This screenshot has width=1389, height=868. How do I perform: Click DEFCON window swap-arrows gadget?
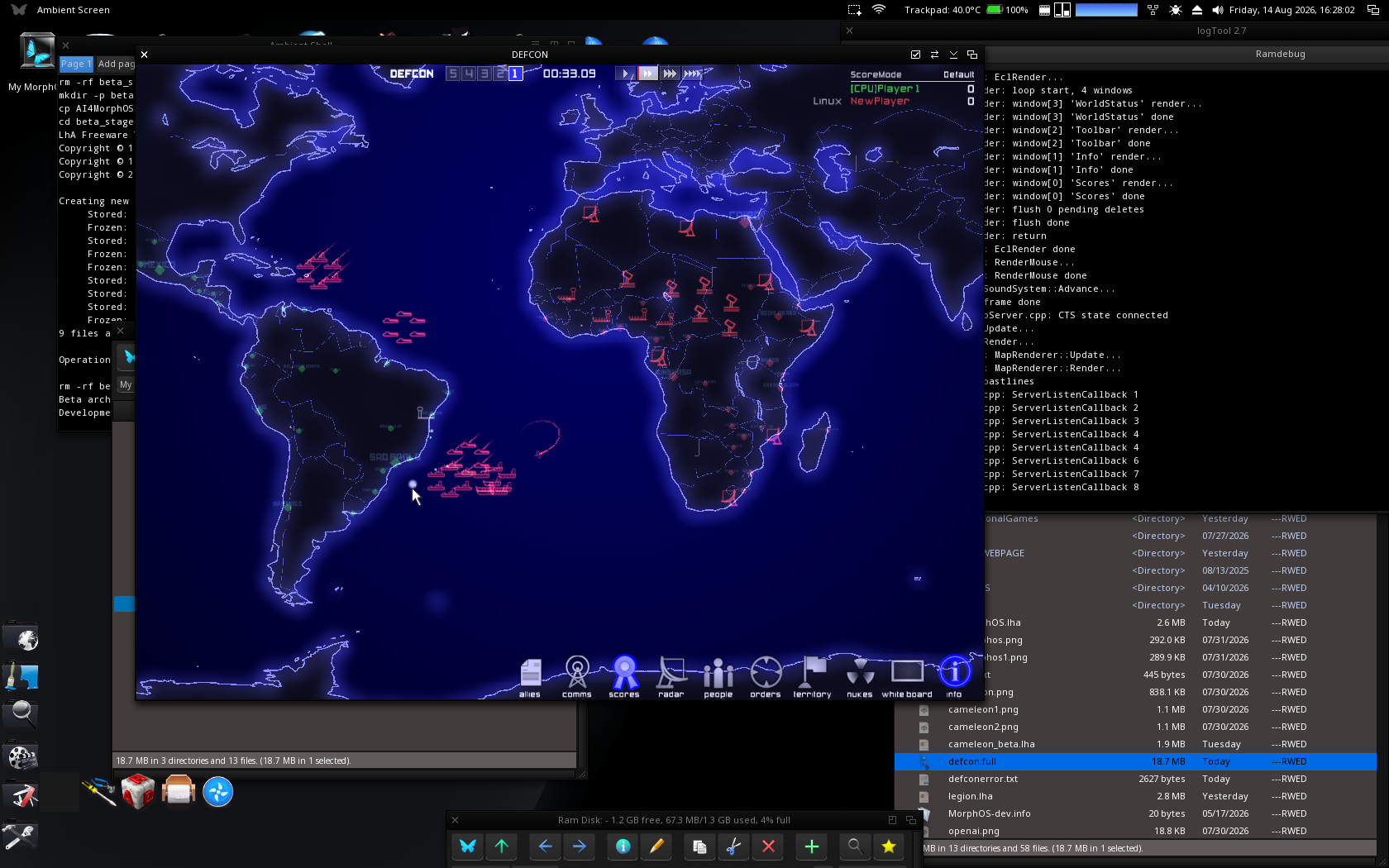tap(934, 55)
